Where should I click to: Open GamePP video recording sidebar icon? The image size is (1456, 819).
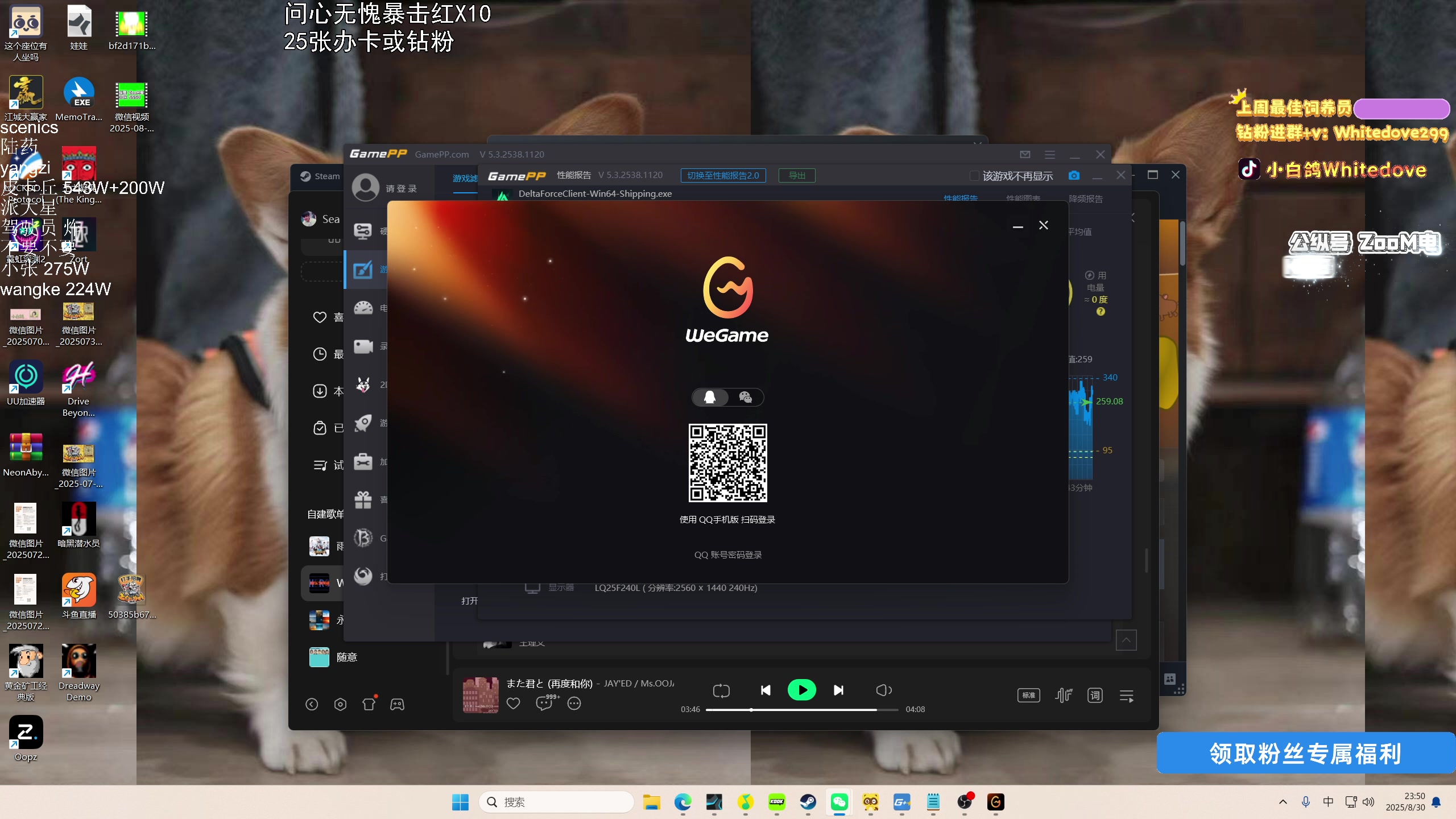coord(363,346)
